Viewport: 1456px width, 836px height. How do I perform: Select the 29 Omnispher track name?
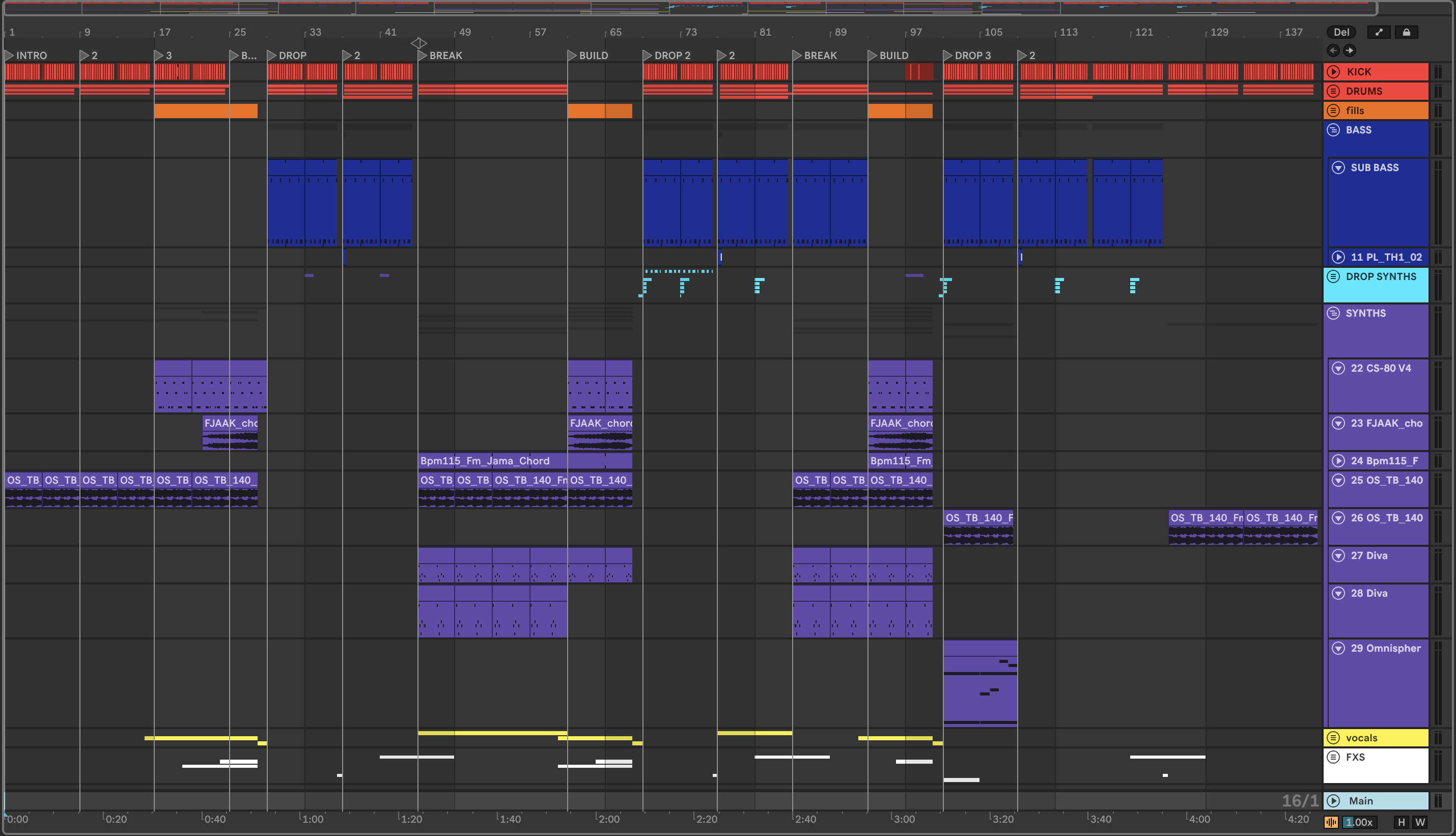[1385, 648]
